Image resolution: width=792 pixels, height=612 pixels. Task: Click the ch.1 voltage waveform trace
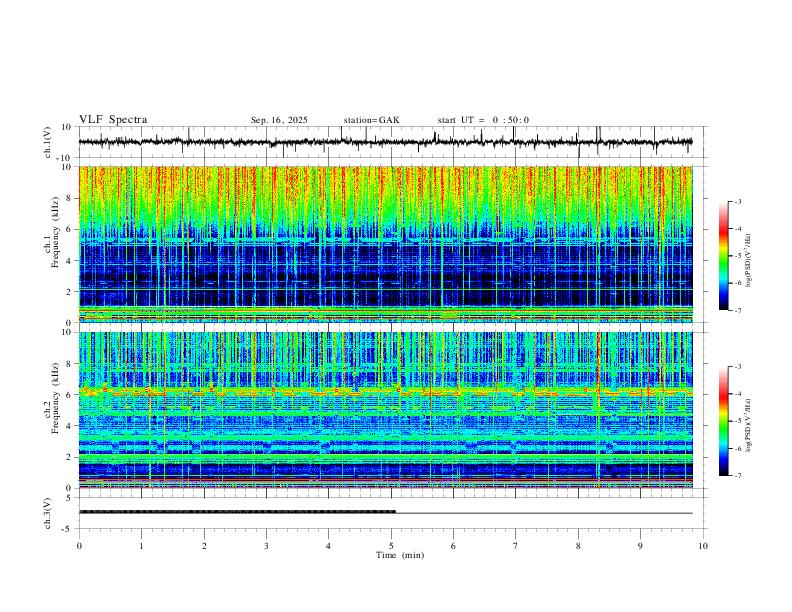[385, 142]
